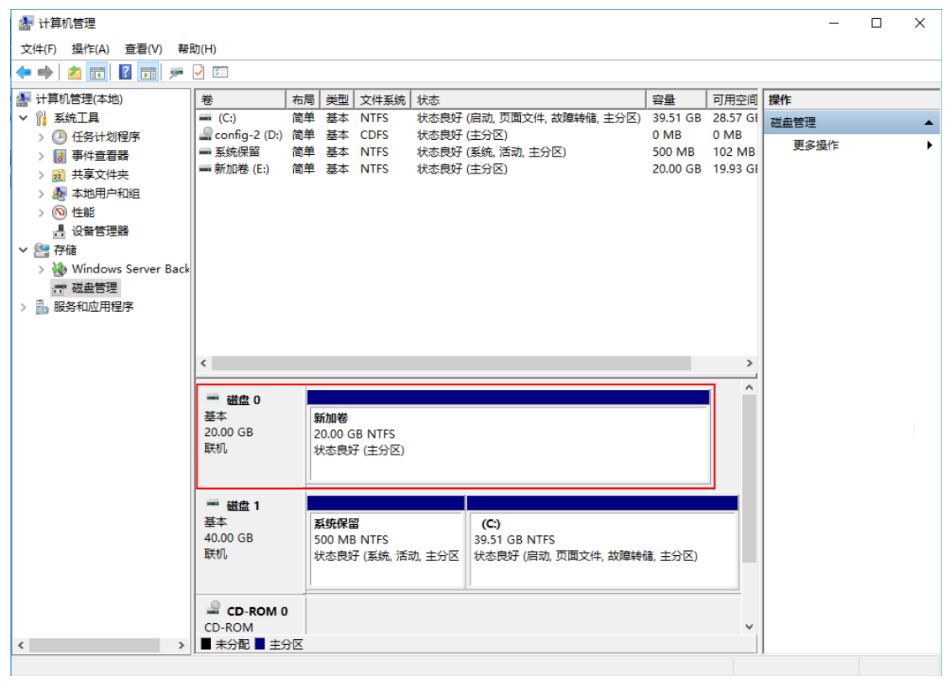This screenshot has width=948, height=684.
Task: Maximize the 计算机管理 window
Action: tap(876, 23)
